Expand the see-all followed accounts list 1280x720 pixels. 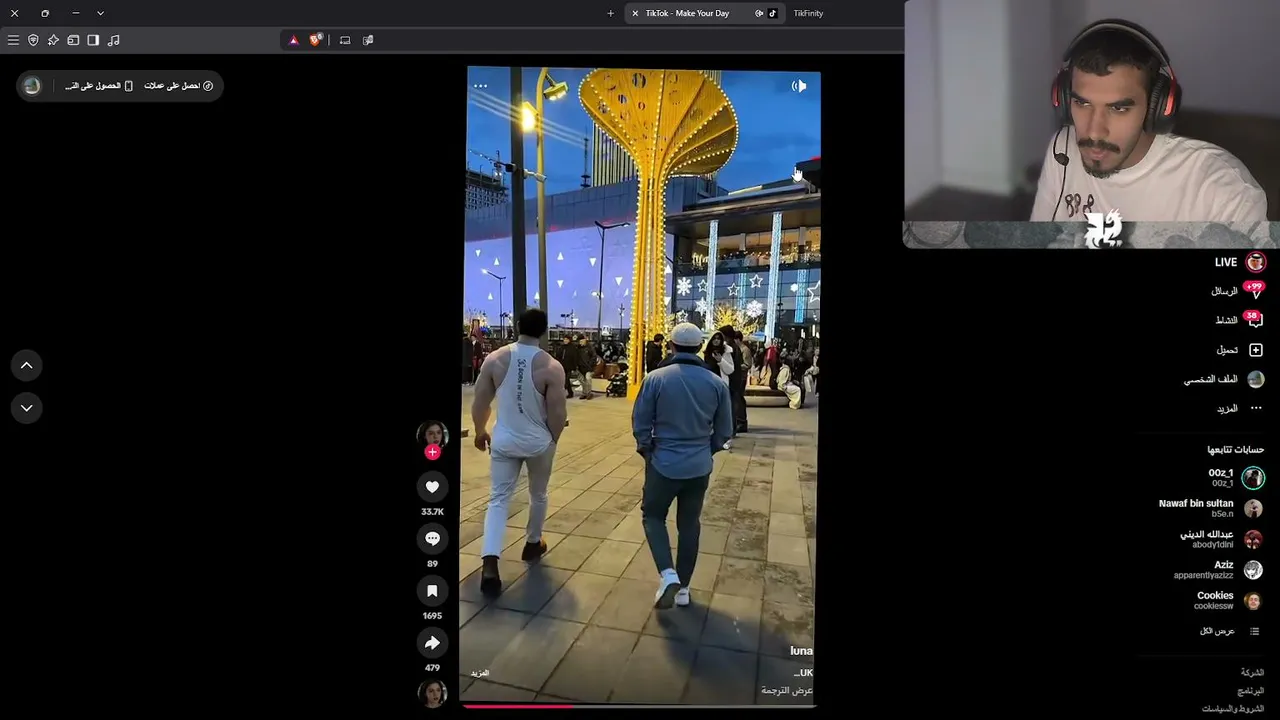tap(1229, 631)
